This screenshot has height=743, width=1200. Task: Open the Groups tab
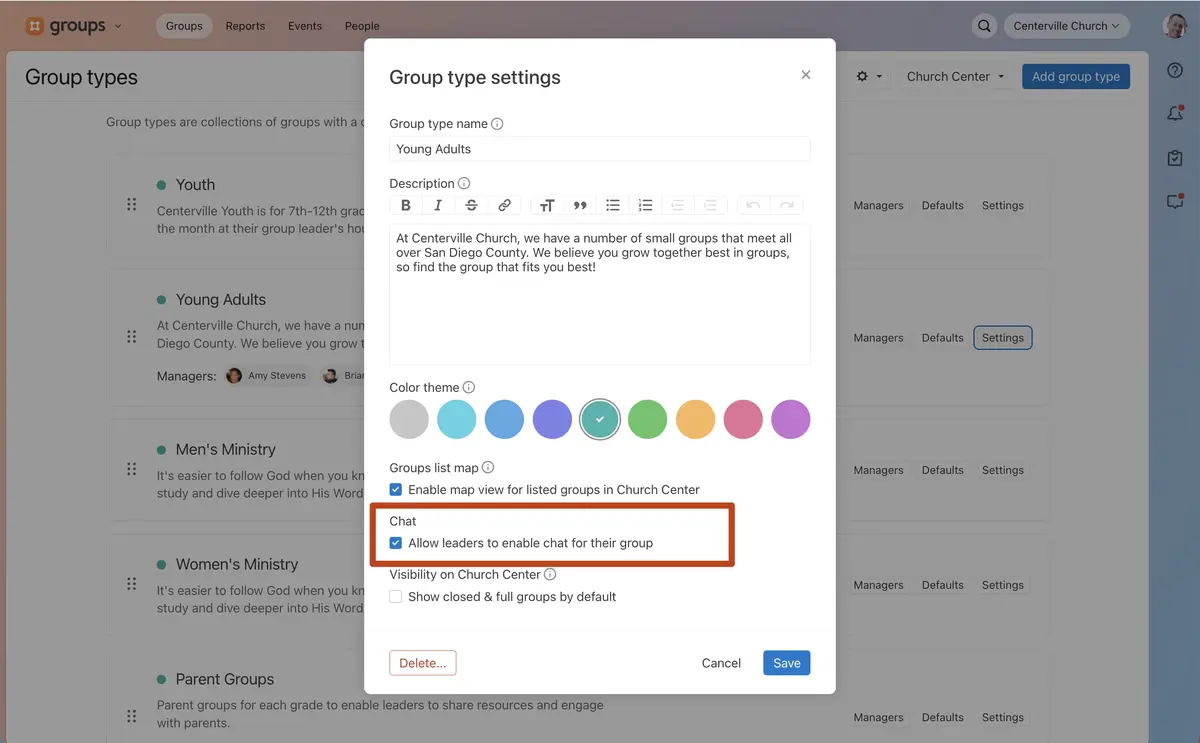click(x=184, y=26)
